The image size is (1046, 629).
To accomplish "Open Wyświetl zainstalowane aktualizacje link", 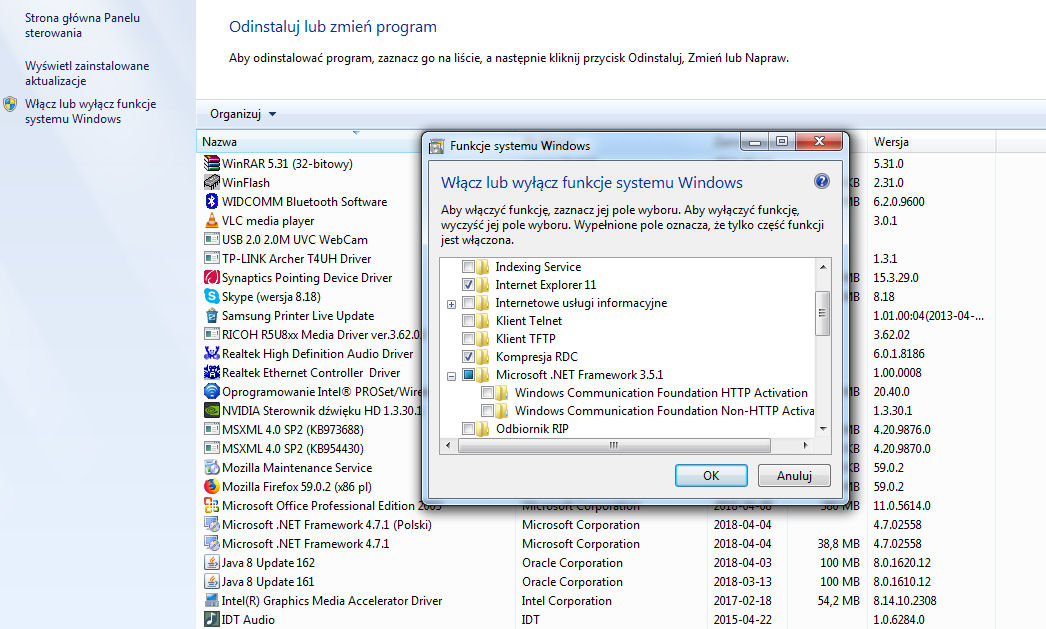I will (87, 73).
